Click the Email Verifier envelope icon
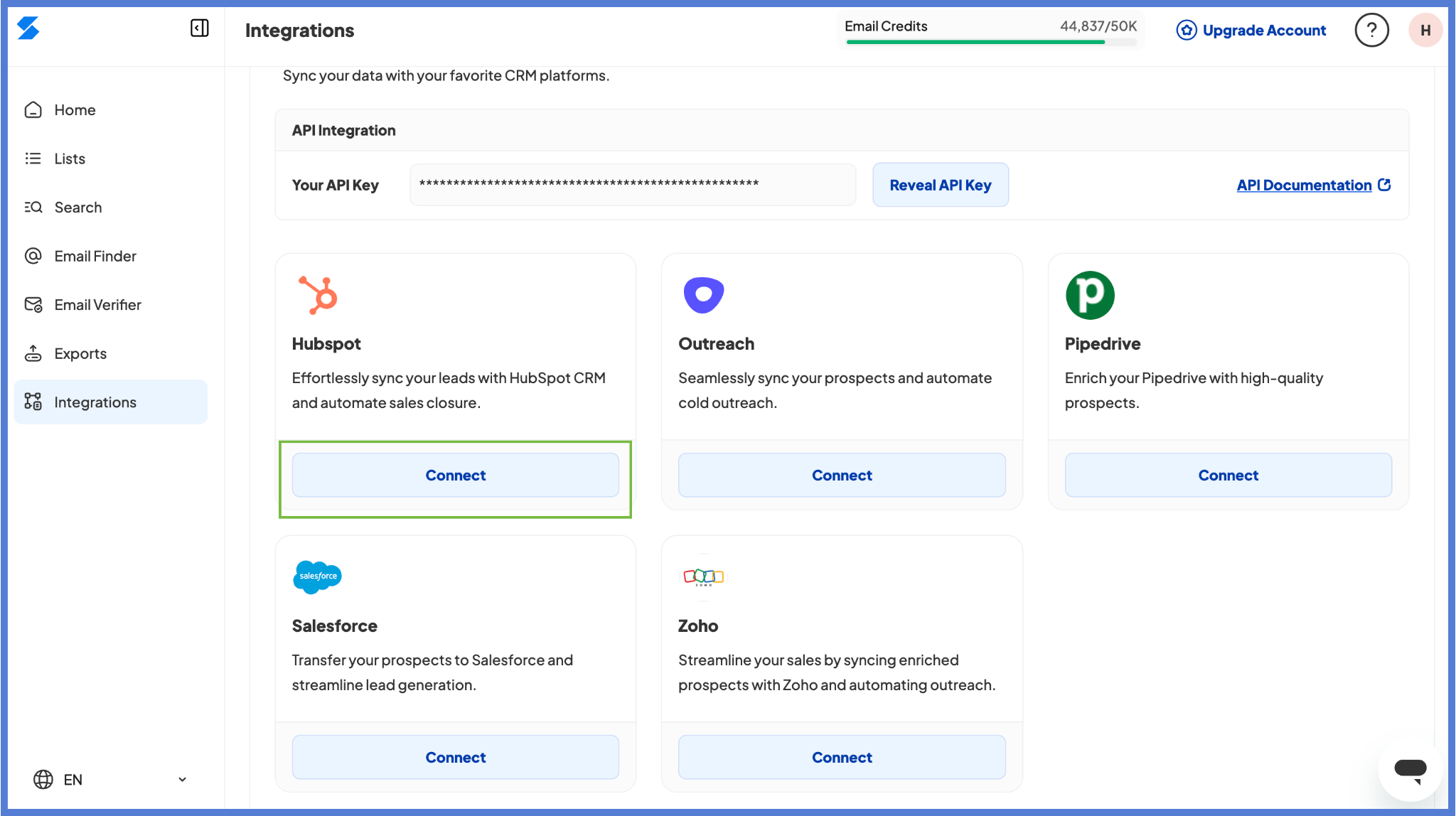Image resolution: width=1456 pixels, height=816 pixels. pos(33,304)
